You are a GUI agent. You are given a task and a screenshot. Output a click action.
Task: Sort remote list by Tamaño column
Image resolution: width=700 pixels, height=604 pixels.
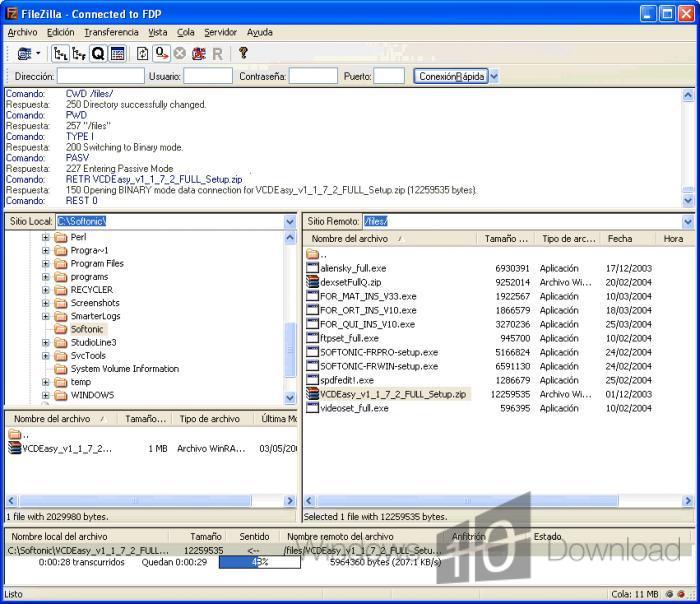tap(506, 239)
